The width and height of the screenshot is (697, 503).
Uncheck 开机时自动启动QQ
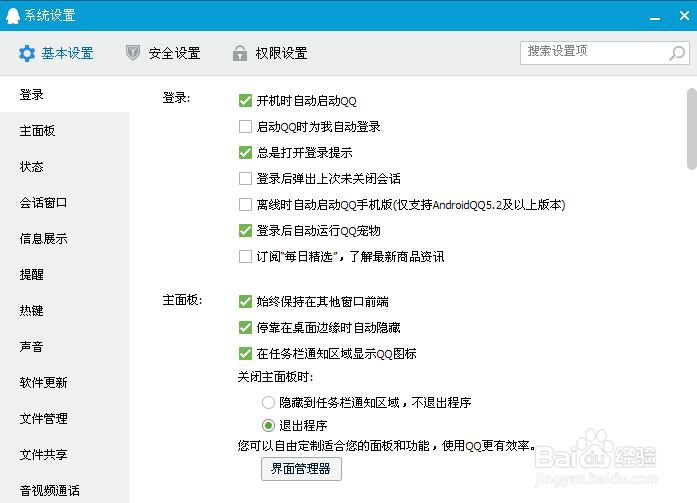[245, 101]
